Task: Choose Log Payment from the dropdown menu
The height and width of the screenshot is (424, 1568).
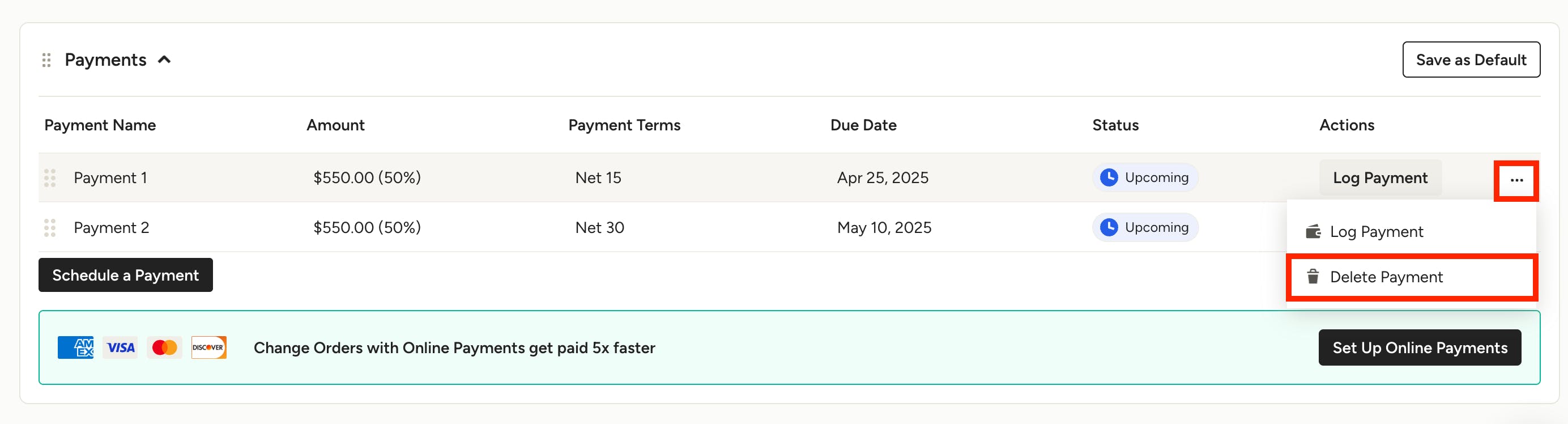Action: click(1375, 231)
